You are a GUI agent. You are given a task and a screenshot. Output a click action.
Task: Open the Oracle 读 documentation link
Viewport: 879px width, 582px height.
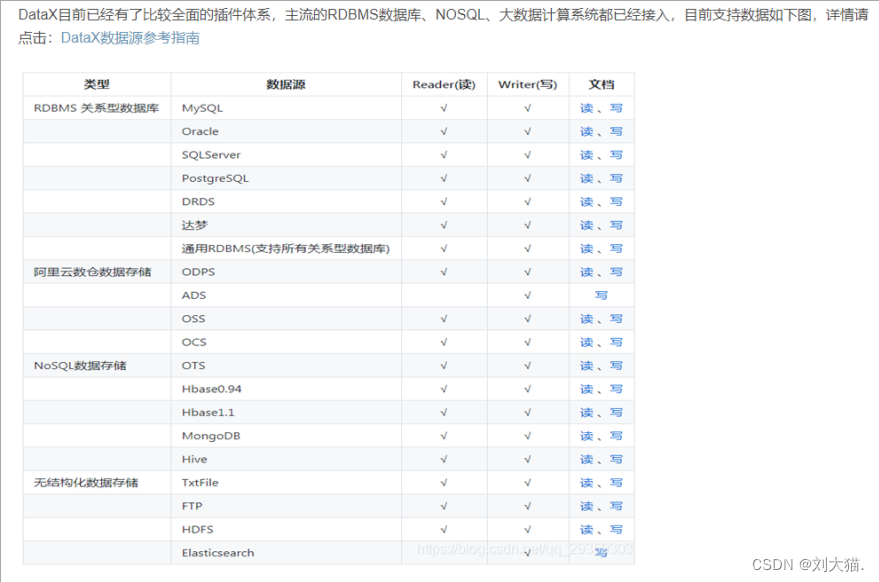[x=585, y=131]
